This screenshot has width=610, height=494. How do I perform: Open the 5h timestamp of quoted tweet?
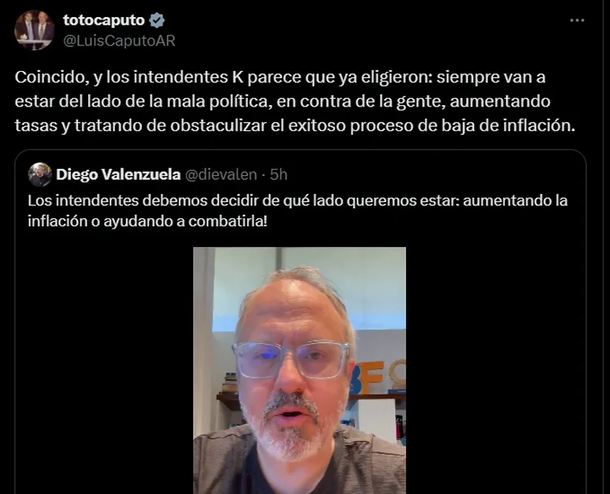pyautogui.click(x=279, y=175)
